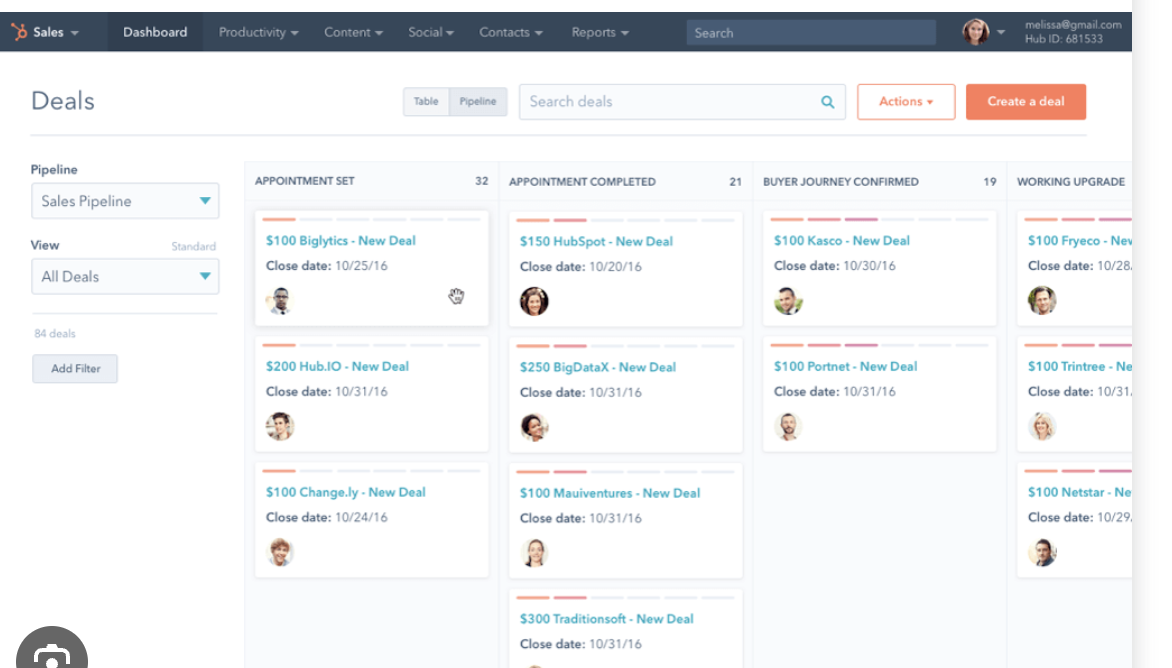The width and height of the screenshot is (1172, 668).
Task: Click the Create a deal button
Action: pyautogui.click(x=1025, y=101)
